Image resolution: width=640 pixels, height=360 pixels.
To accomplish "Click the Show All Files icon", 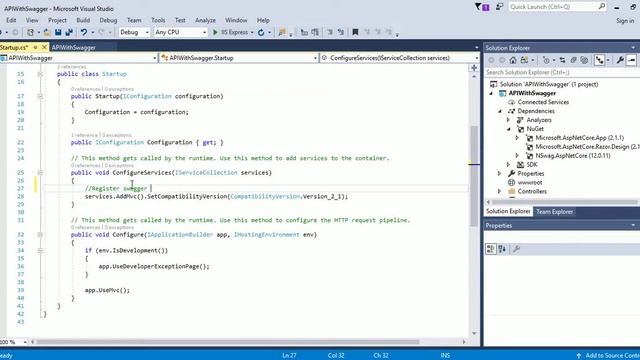I will pyautogui.click(x=584, y=60).
